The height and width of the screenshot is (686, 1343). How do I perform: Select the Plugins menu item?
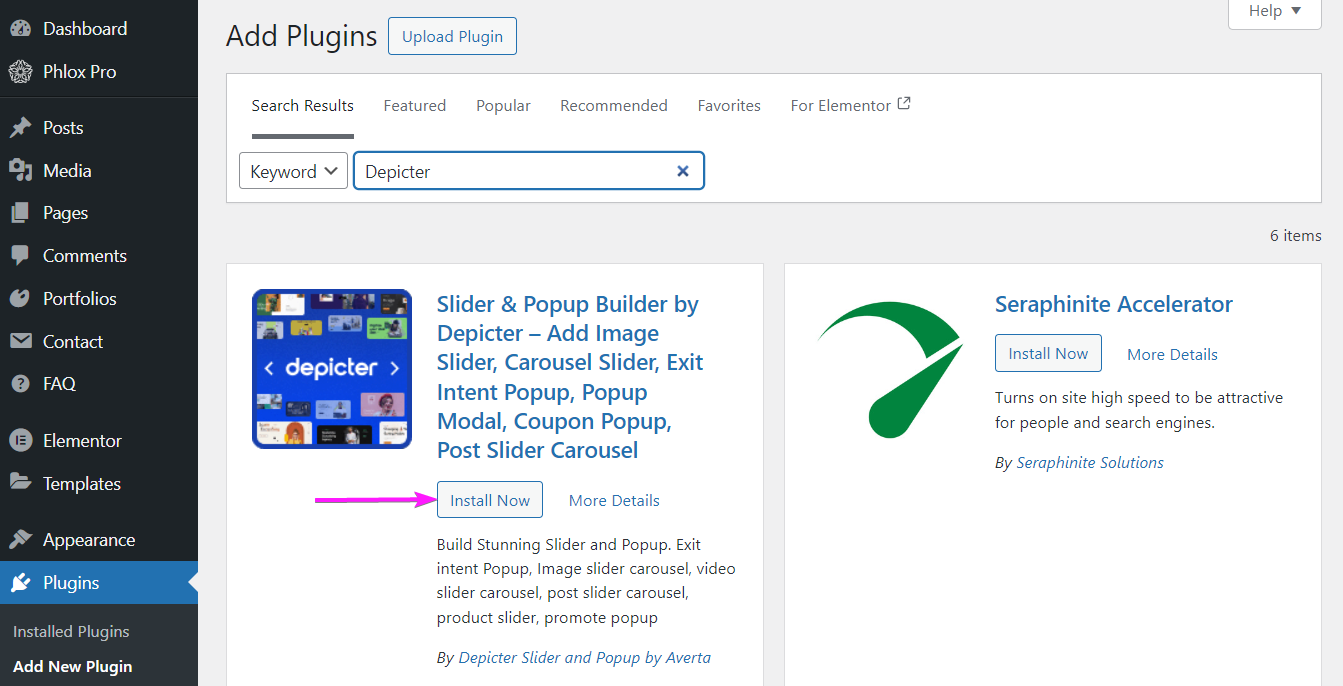(x=99, y=583)
